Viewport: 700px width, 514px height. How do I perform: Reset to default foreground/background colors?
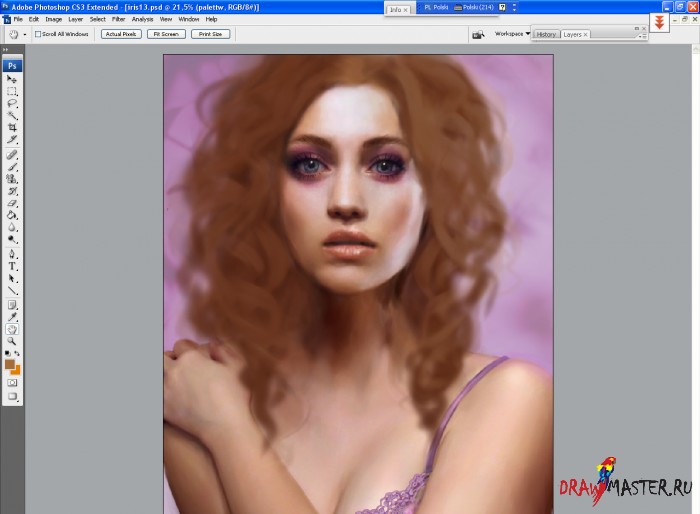7,354
